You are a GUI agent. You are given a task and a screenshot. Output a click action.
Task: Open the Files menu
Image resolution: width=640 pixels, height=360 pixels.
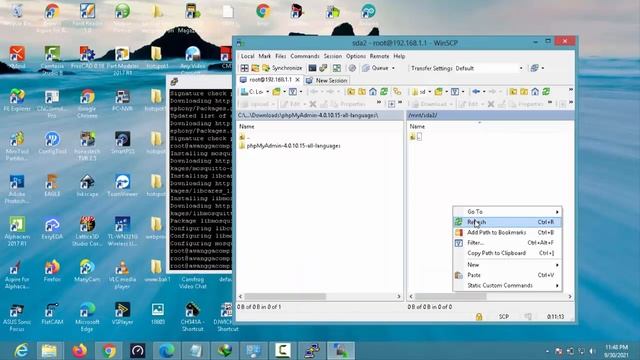coord(281,56)
